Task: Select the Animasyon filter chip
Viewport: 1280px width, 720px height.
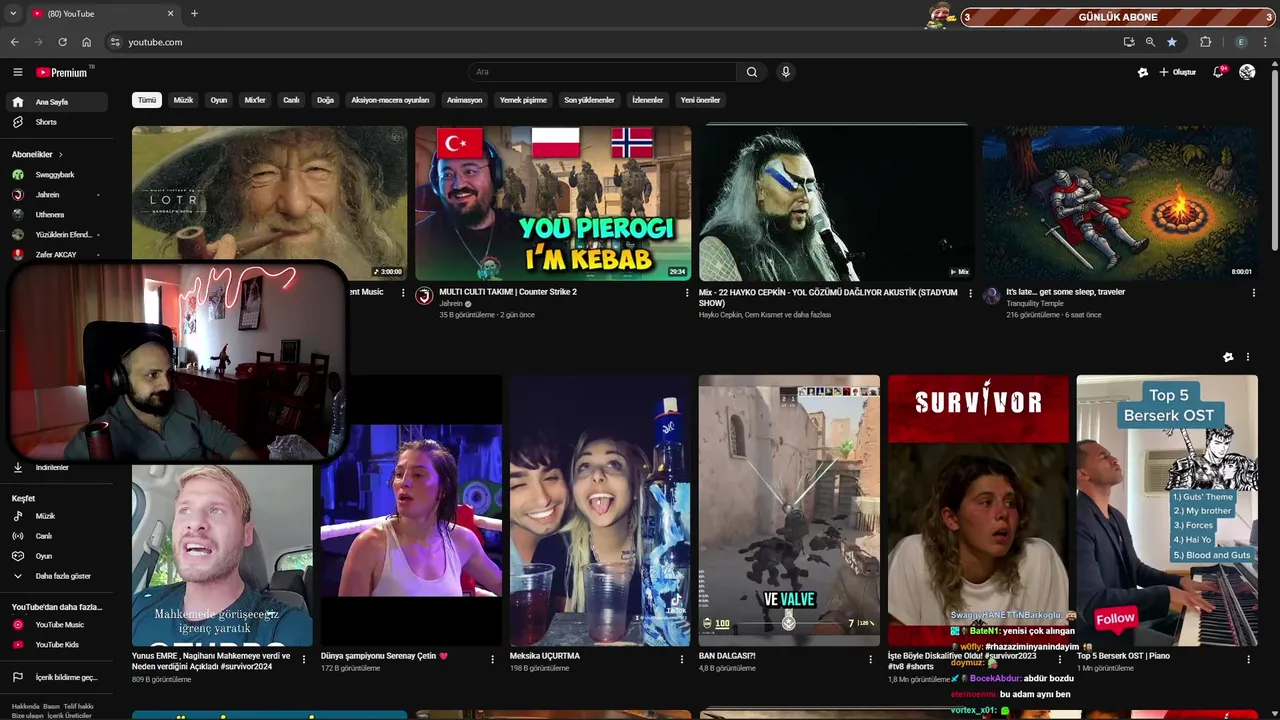Action: click(x=464, y=100)
